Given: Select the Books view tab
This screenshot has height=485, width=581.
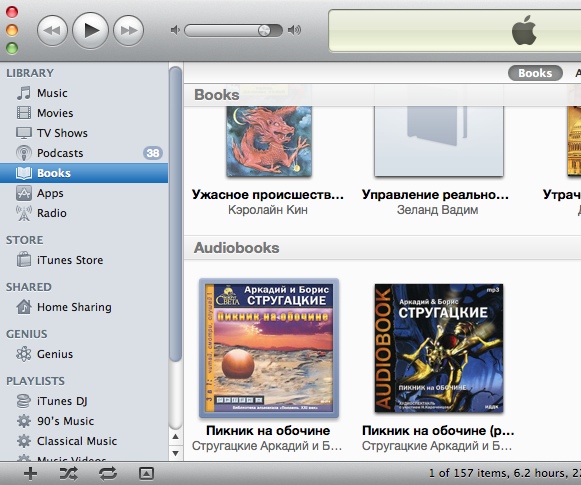Looking at the screenshot, I should click(x=535, y=73).
